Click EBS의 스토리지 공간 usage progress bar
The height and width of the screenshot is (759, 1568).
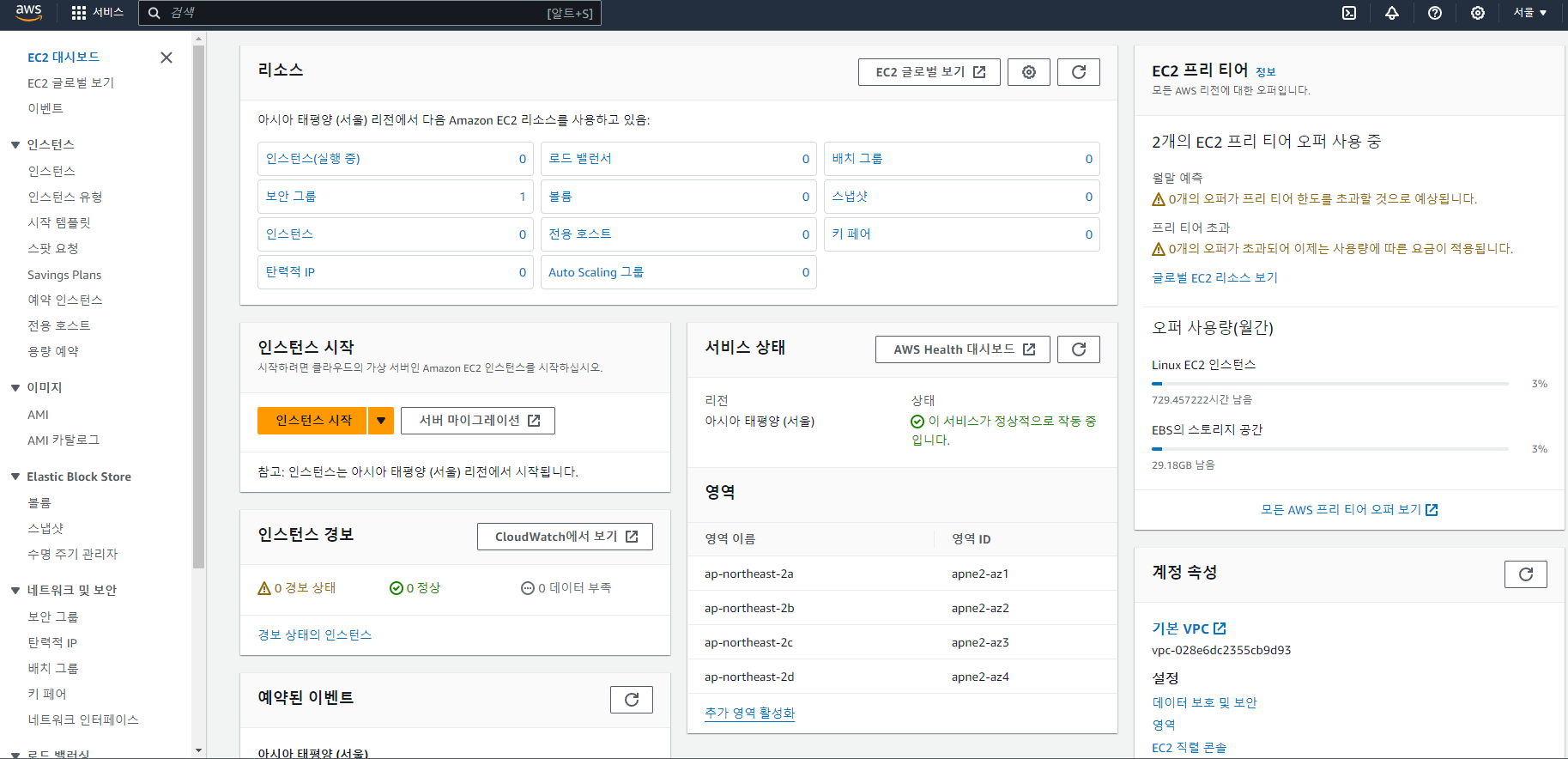tap(1330, 449)
